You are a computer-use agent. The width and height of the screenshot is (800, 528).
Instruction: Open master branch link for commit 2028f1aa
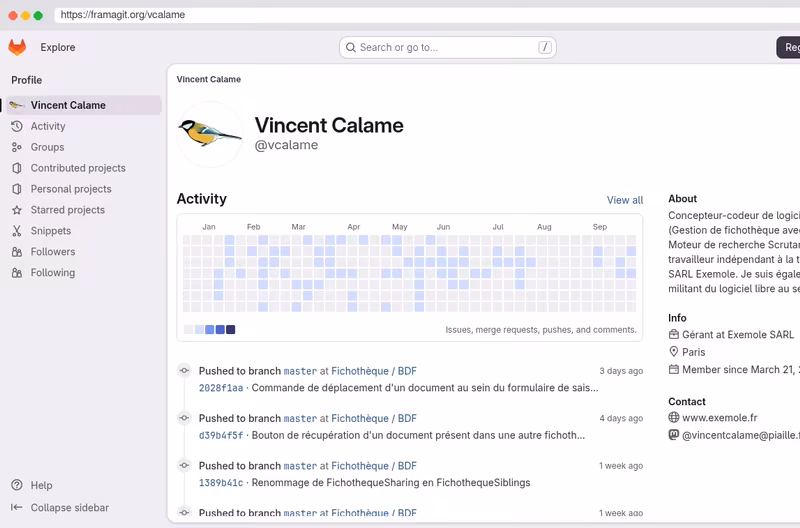(300, 371)
